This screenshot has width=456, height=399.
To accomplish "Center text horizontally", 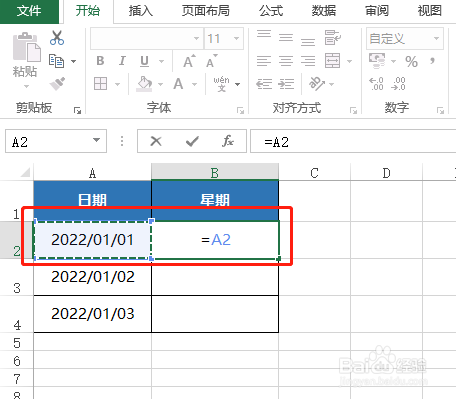I will (286, 61).
